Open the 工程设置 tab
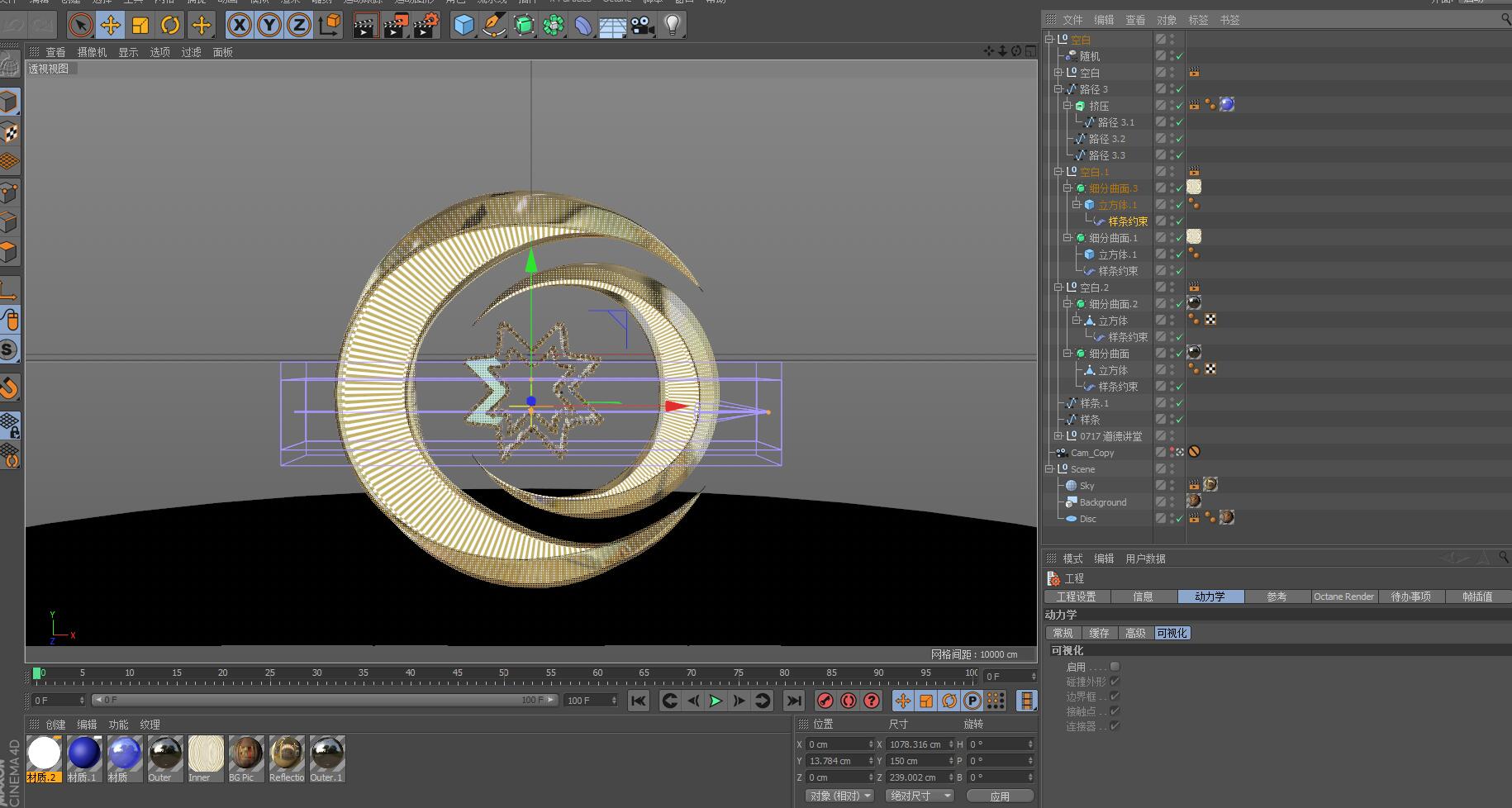Screen dimensions: 1512x808 (x=1076, y=596)
